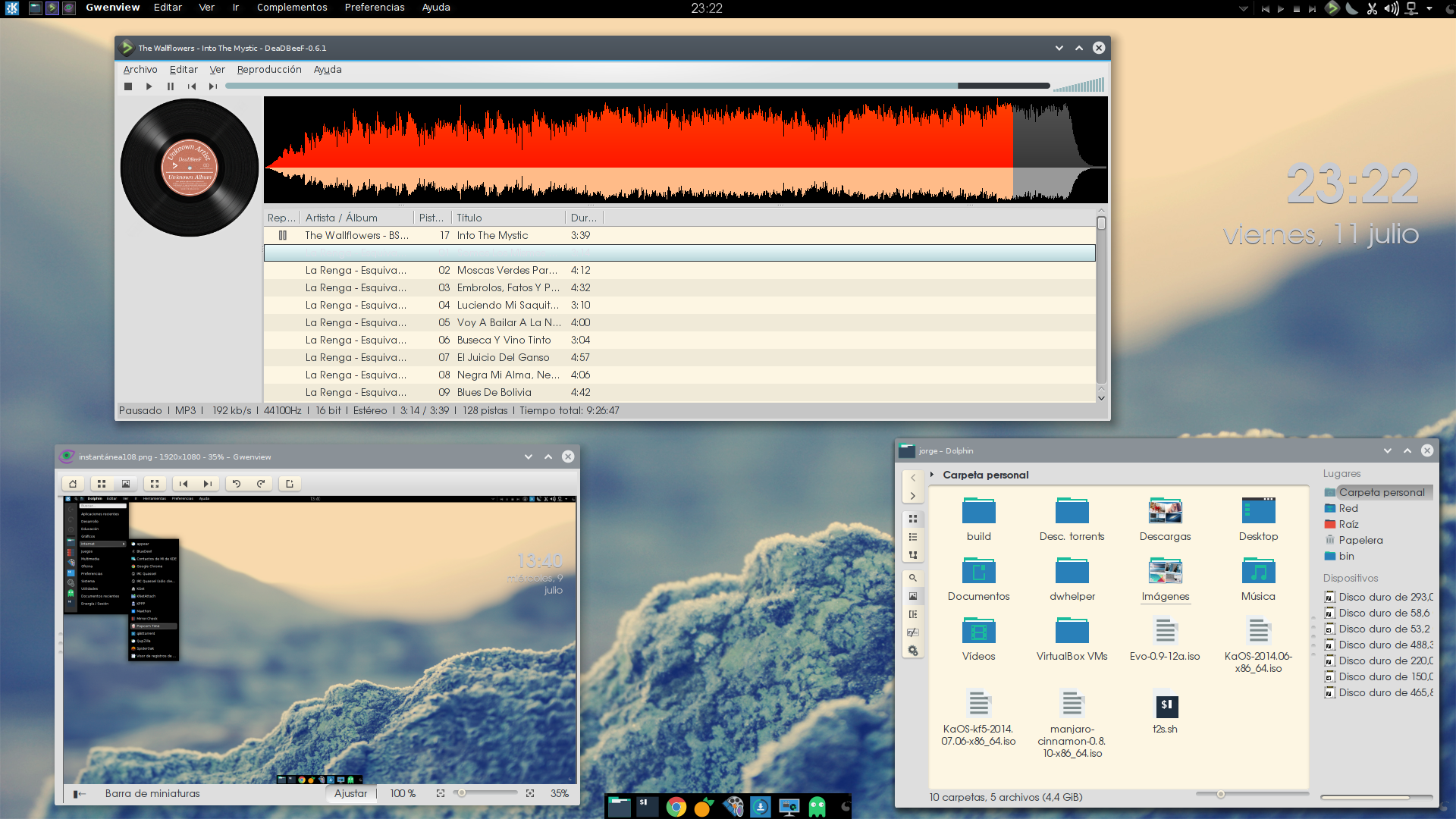The height and width of the screenshot is (819, 1456).
Task: Open the green ghost dock app
Action: pyautogui.click(x=817, y=807)
